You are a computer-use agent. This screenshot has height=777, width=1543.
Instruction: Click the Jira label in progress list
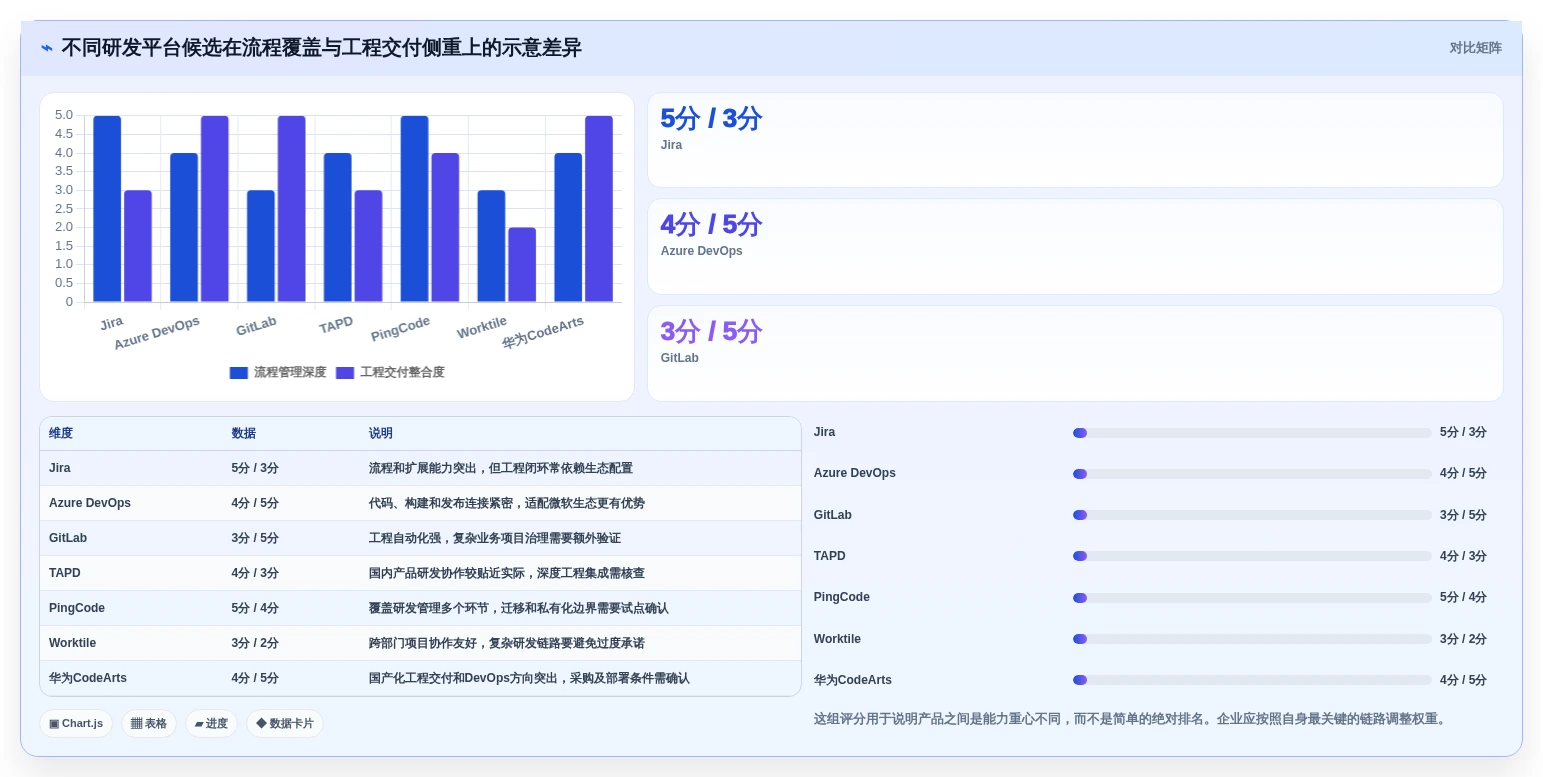[x=824, y=432]
